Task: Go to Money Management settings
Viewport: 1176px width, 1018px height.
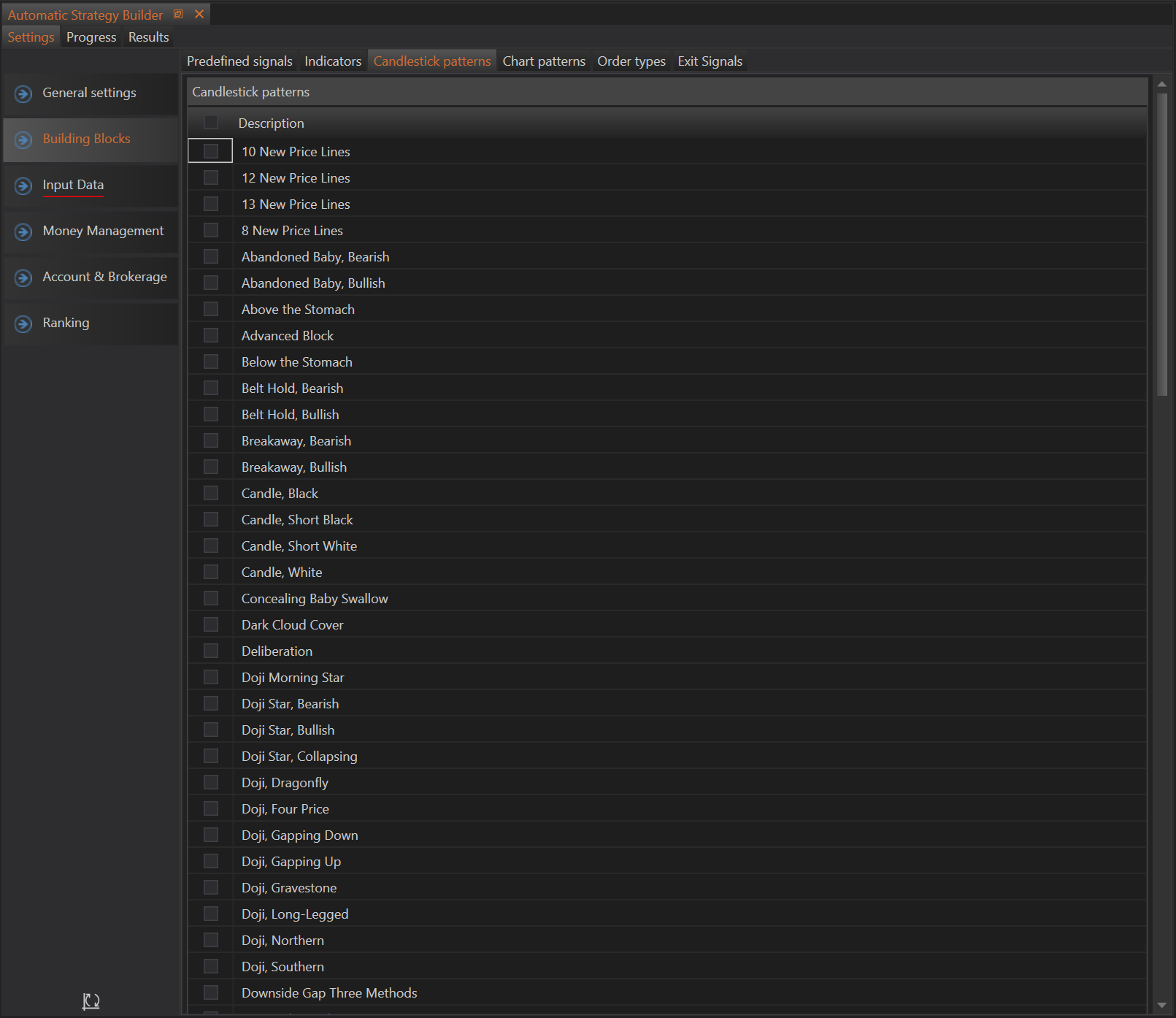Action: click(103, 231)
